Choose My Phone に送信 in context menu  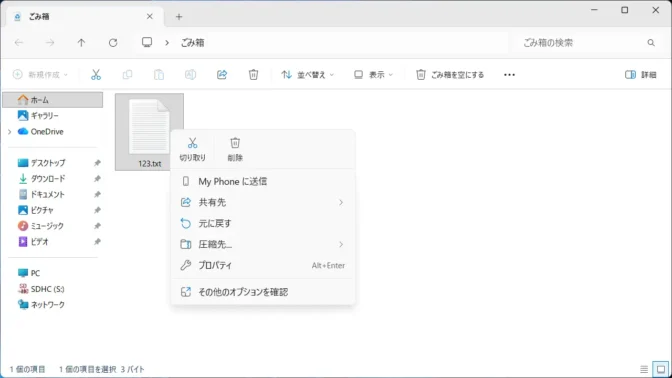[x=263, y=181]
